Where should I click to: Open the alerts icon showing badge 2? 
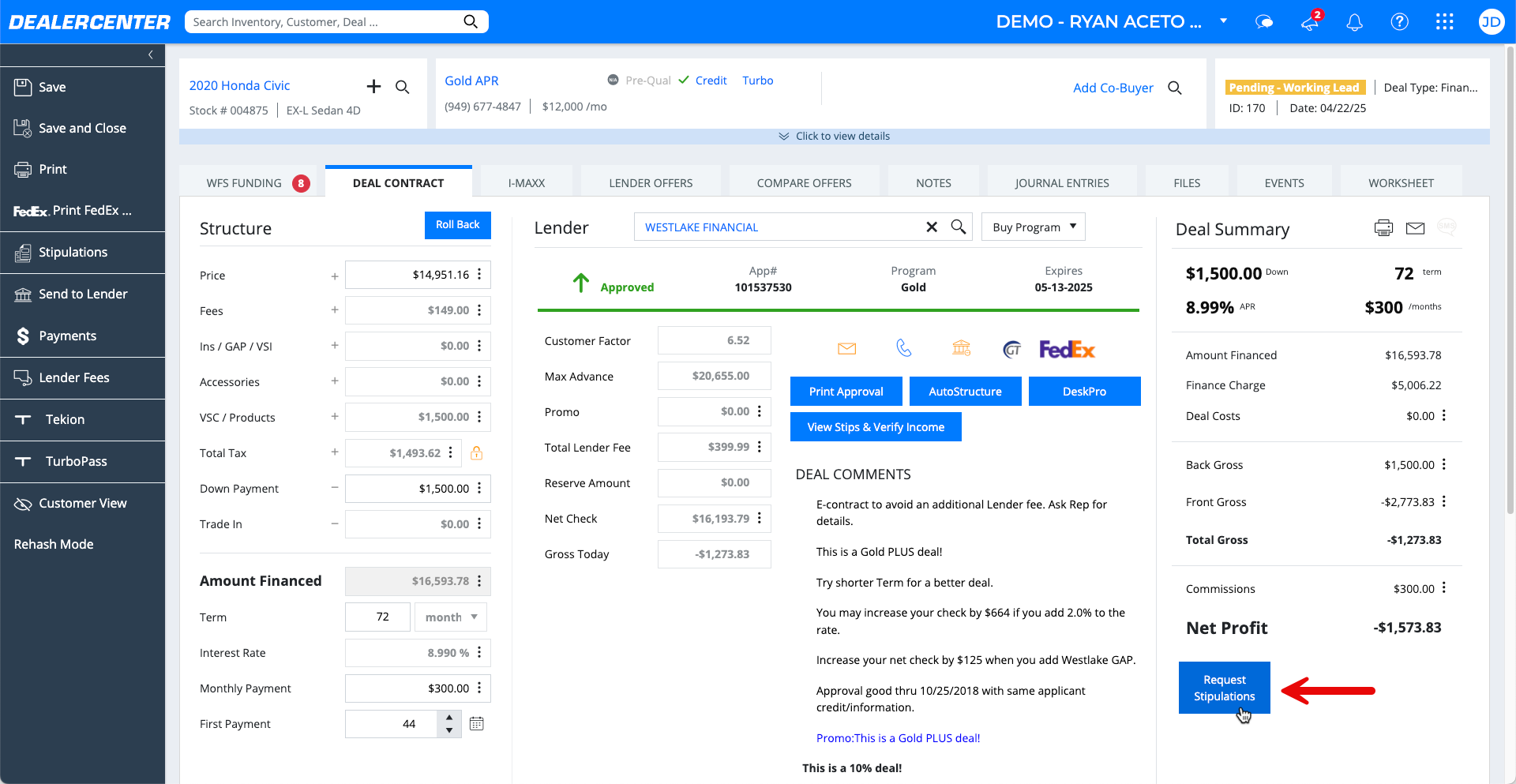point(1311,21)
